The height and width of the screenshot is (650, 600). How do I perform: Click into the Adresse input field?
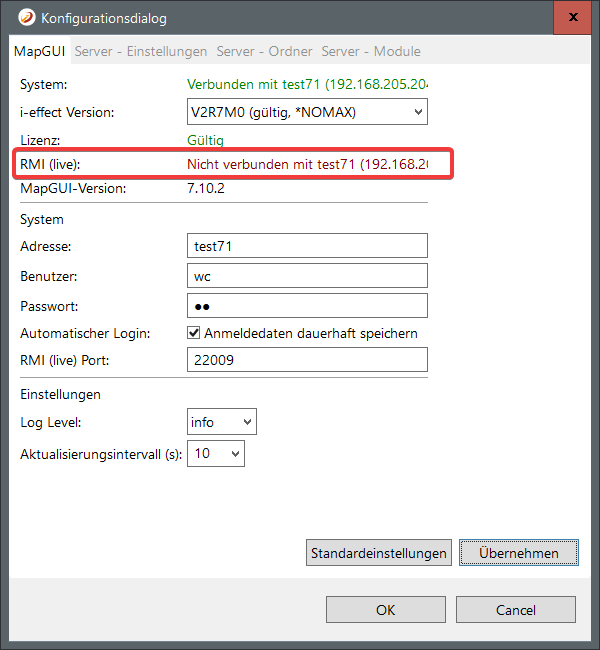[307, 246]
